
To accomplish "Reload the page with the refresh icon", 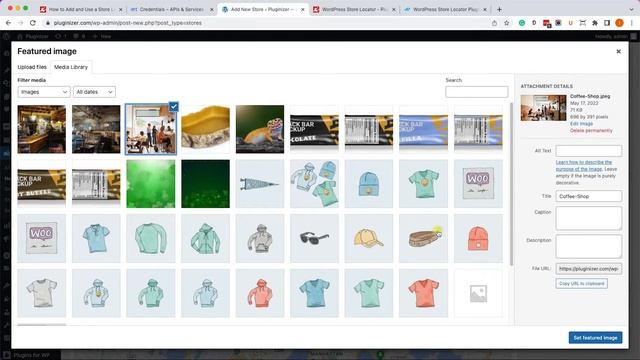I will click(33, 23).
